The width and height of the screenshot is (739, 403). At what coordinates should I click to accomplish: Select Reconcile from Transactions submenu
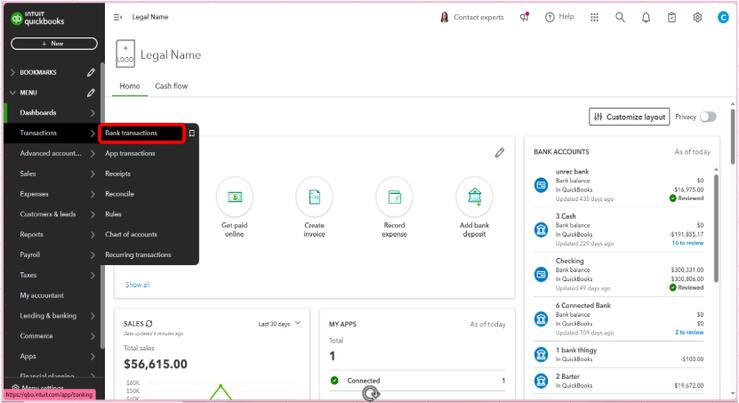pyautogui.click(x=119, y=194)
